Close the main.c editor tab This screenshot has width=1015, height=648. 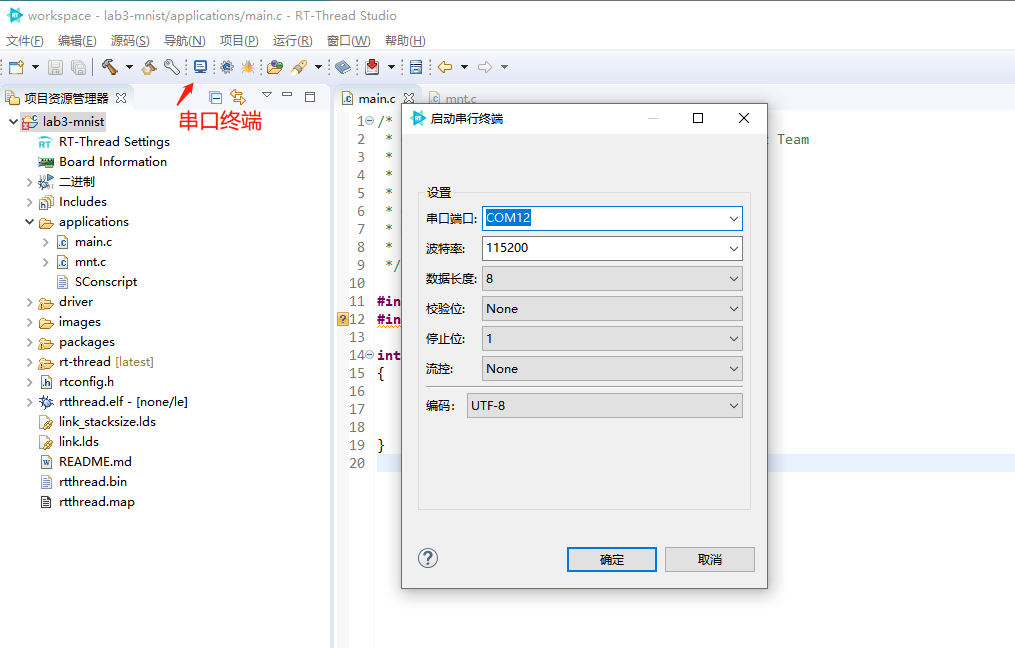coord(408,98)
